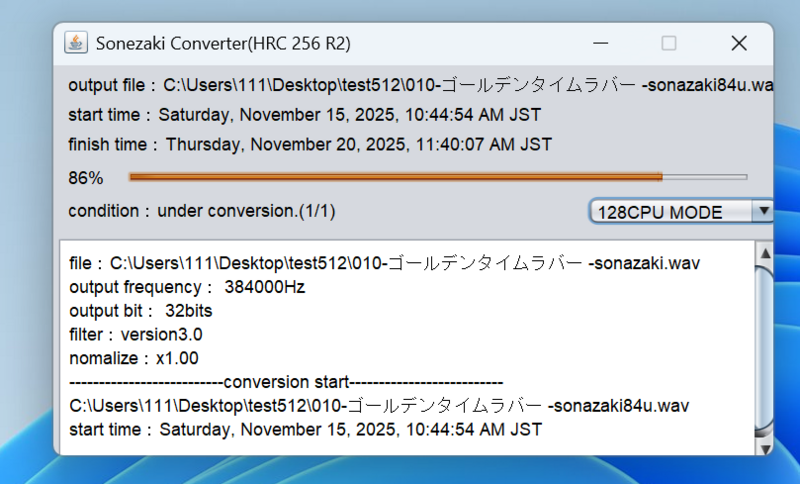This screenshot has width=800, height=484.
Task: Click the Sonezaki Converter title bar text
Action: coord(222,43)
